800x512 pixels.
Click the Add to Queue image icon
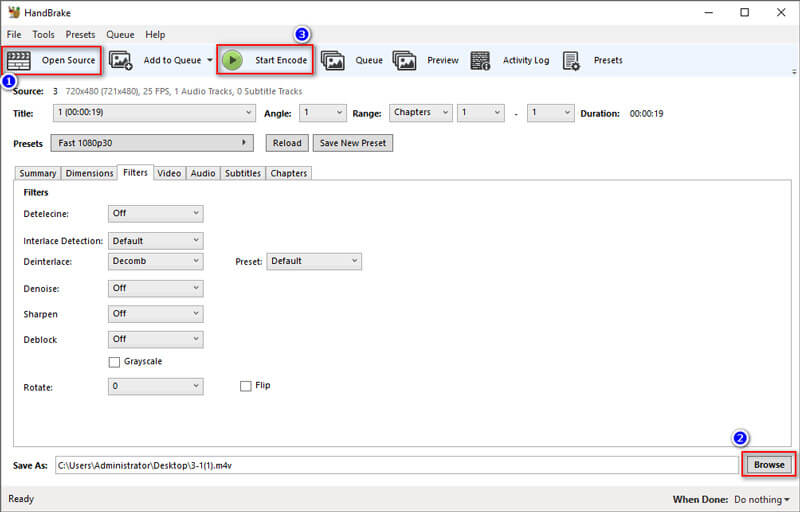[x=120, y=60]
